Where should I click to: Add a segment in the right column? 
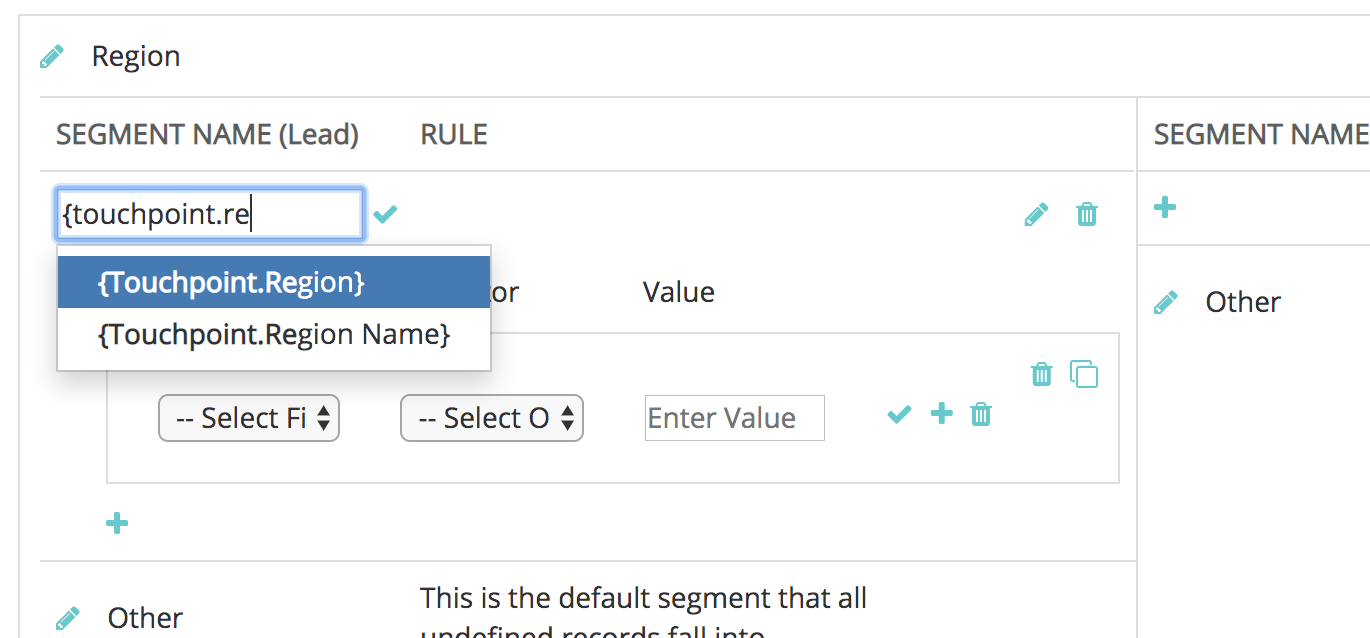coord(1165,208)
